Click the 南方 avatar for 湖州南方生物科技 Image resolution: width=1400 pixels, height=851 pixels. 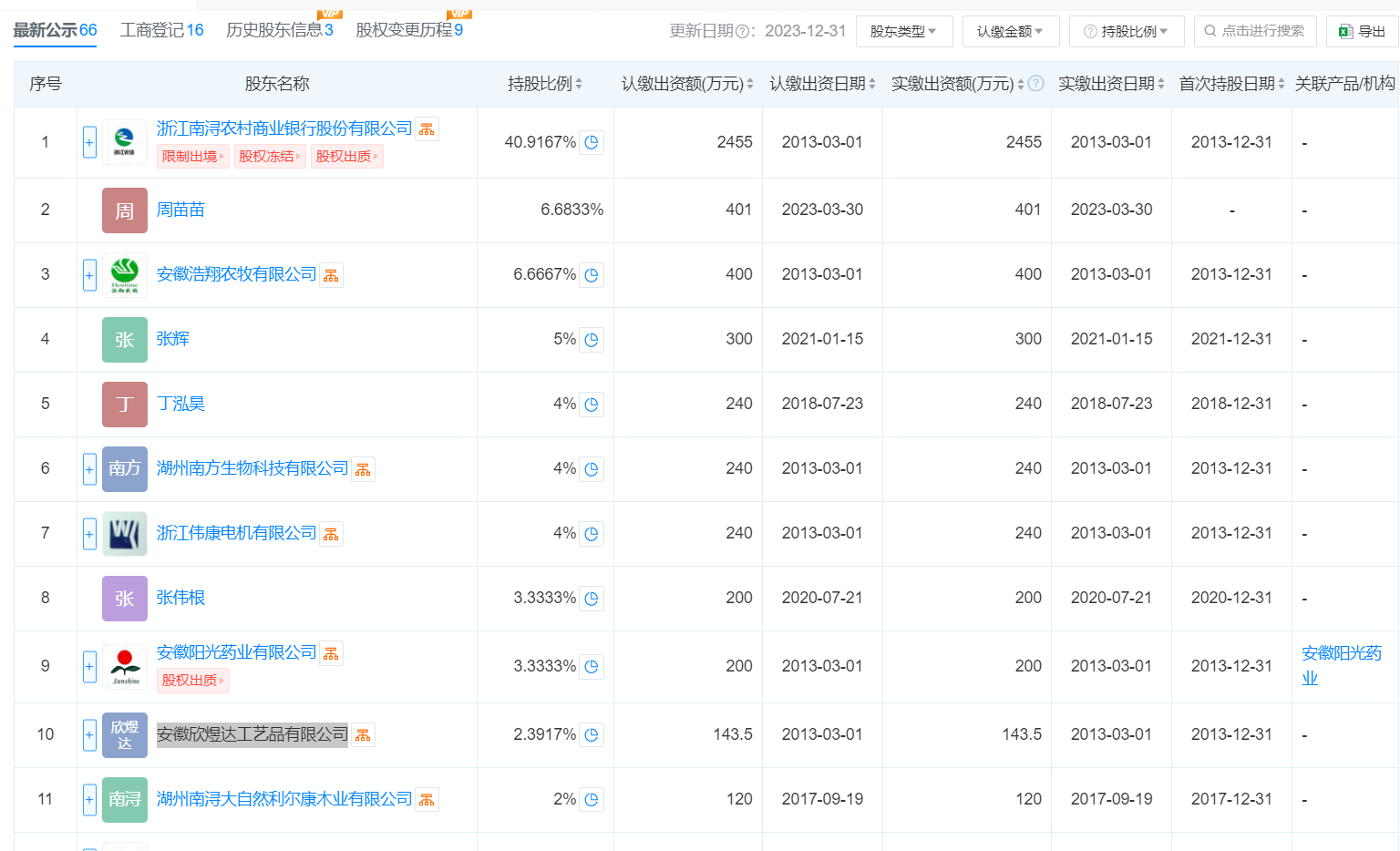pos(125,469)
